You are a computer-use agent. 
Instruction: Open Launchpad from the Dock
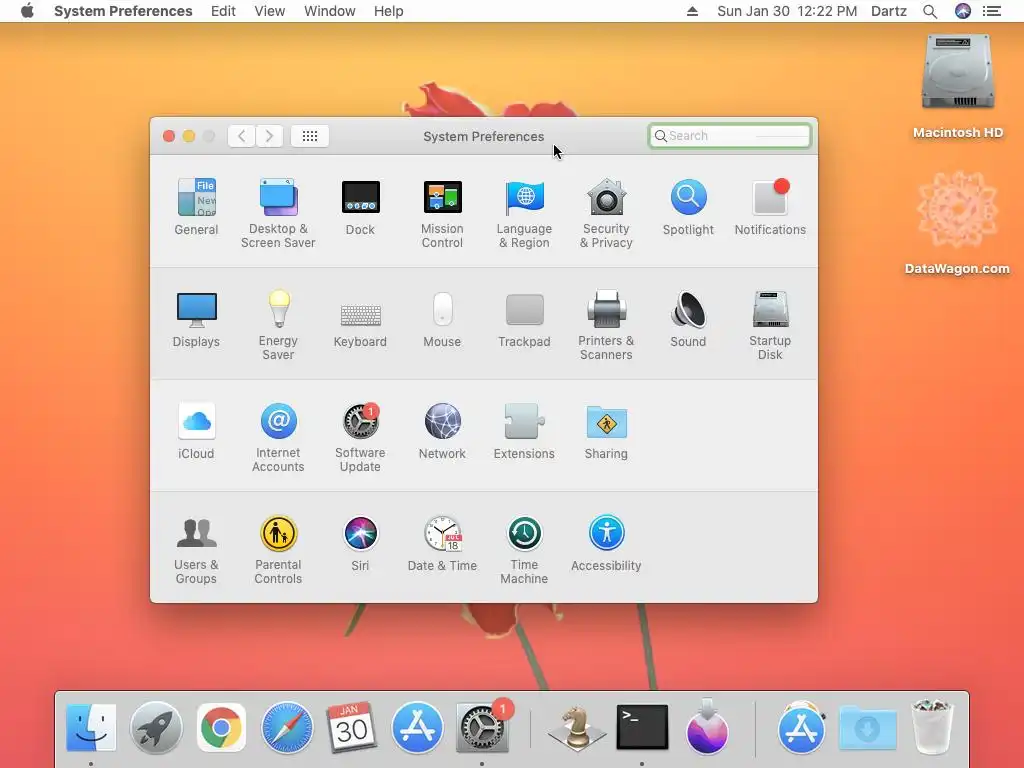(156, 728)
